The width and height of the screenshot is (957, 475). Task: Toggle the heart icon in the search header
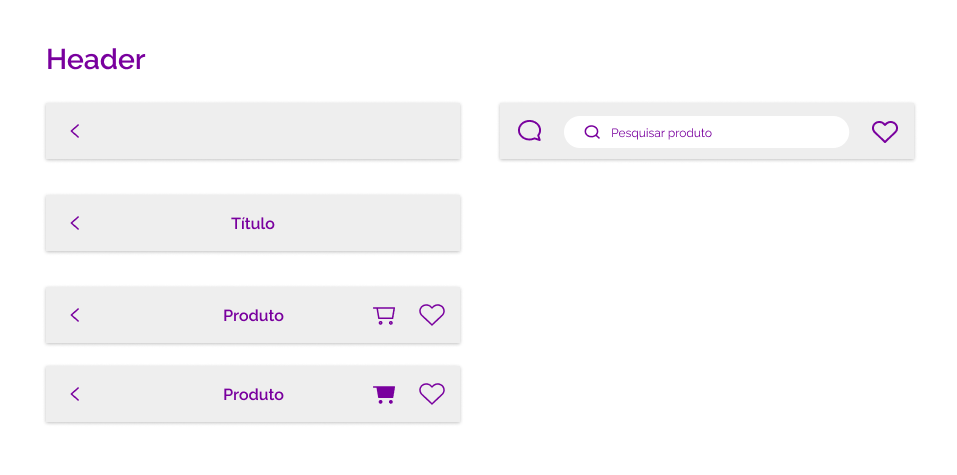884,132
